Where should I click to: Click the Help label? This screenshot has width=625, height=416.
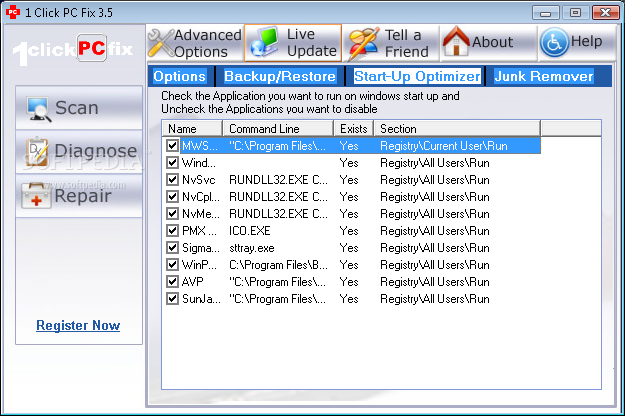tap(586, 41)
